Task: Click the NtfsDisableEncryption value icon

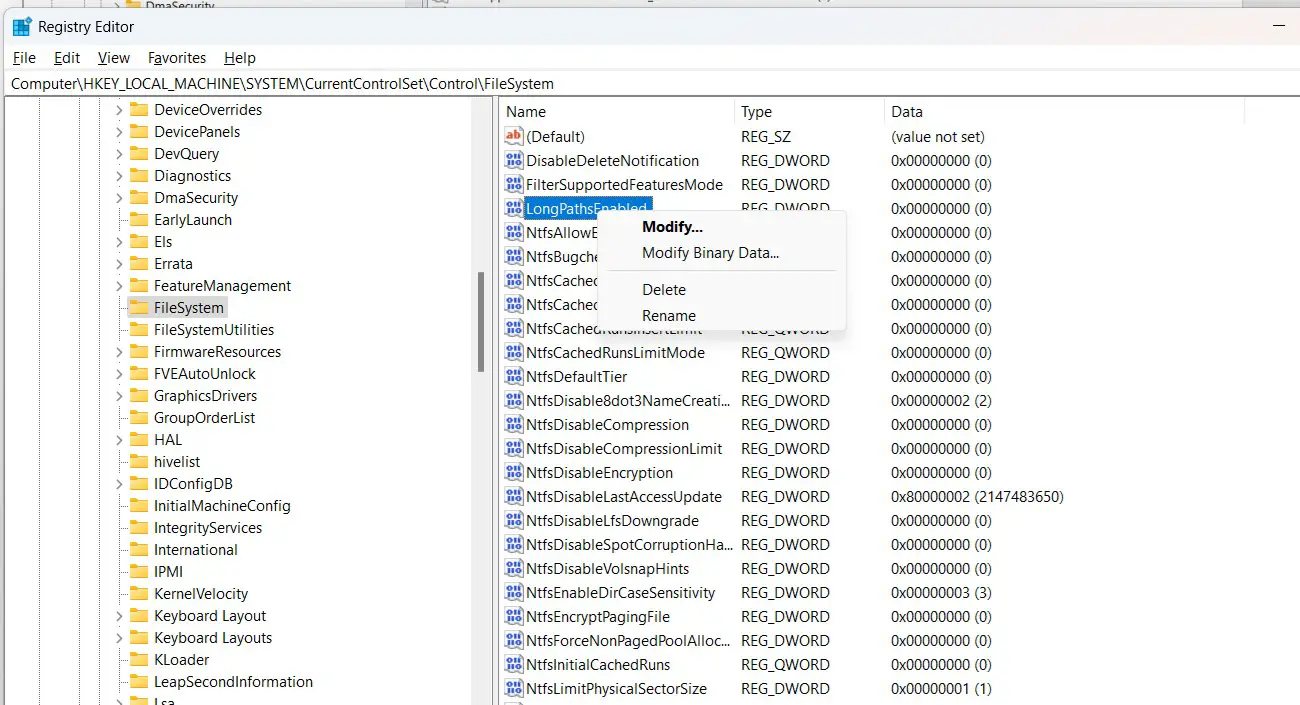Action: (x=514, y=472)
